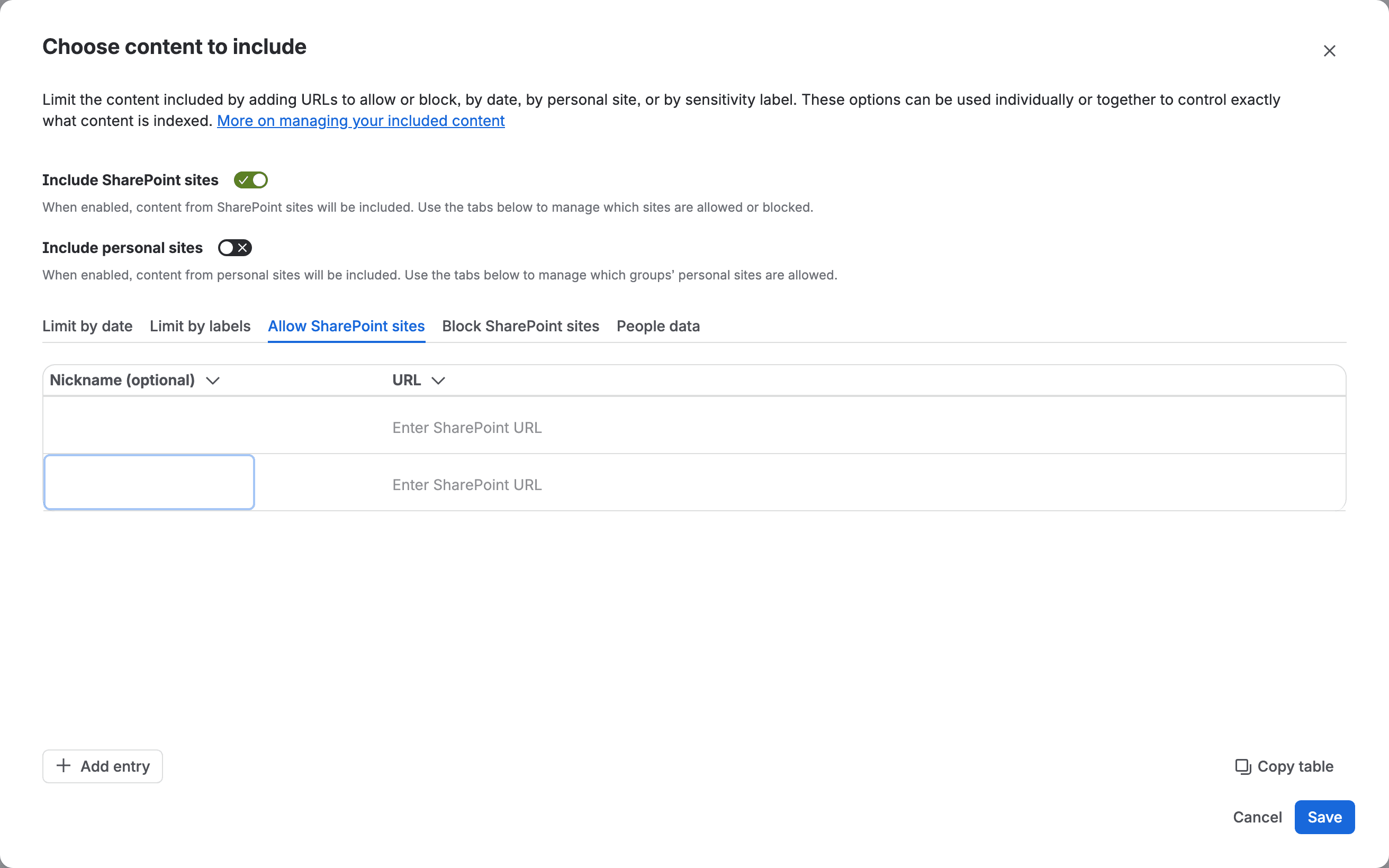1389x868 pixels.
Task: Expand Nickname (optional) column chevron
Action: 213,381
